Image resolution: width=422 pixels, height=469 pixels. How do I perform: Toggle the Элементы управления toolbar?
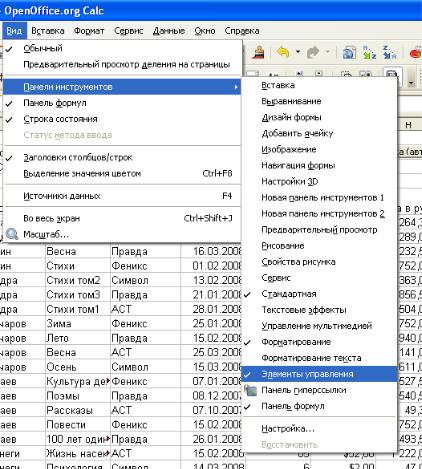pyautogui.click(x=319, y=374)
